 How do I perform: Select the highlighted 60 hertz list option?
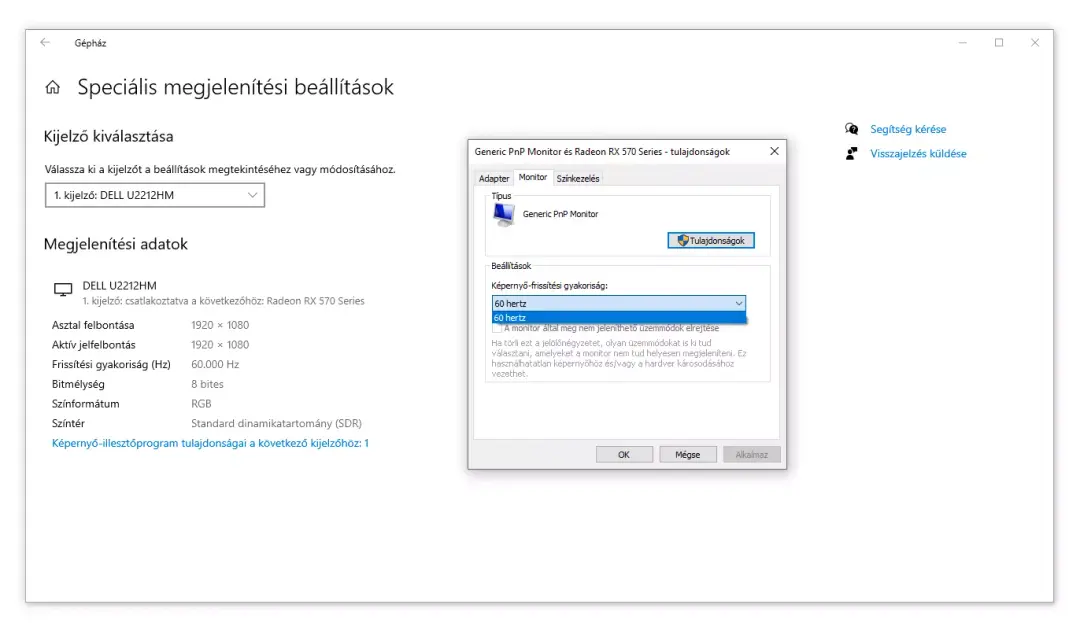[619, 317]
